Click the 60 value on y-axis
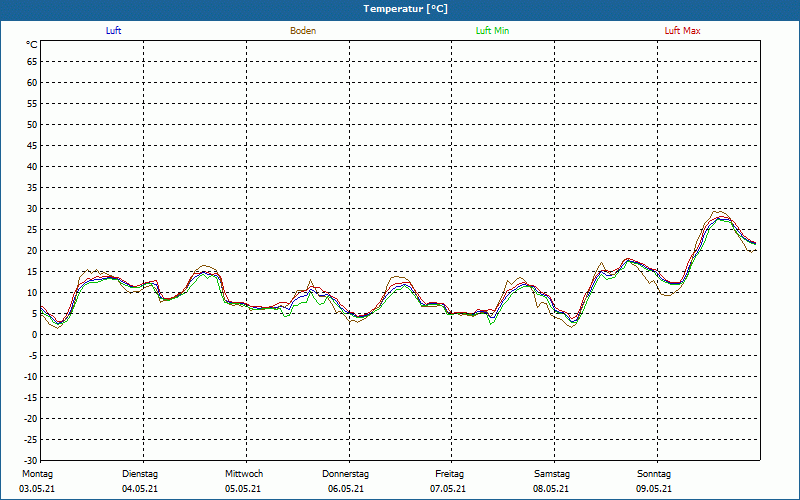The width and height of the screenshot is (800, 500). tap(32, 83)
